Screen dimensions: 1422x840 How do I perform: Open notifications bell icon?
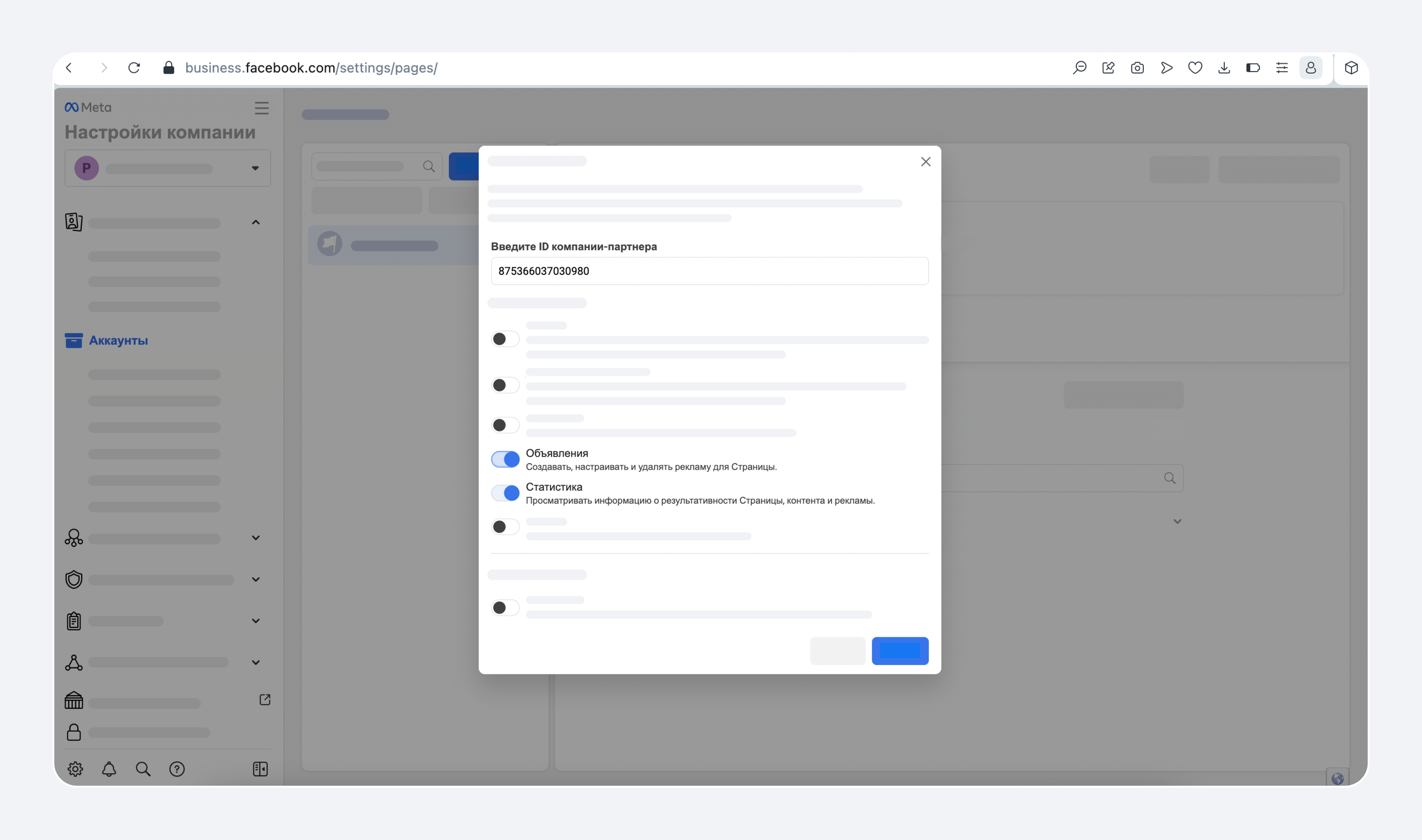109,769
